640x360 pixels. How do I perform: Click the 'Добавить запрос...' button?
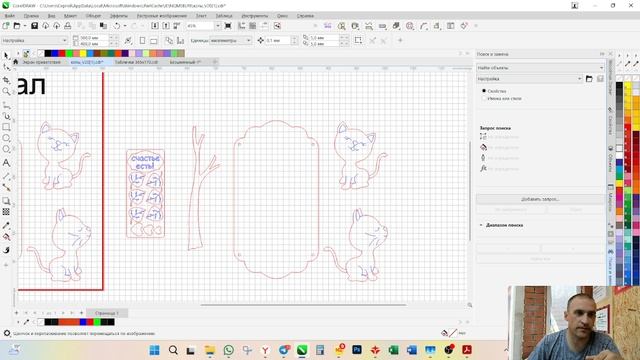pyautogui.click(x=540, y=199)
